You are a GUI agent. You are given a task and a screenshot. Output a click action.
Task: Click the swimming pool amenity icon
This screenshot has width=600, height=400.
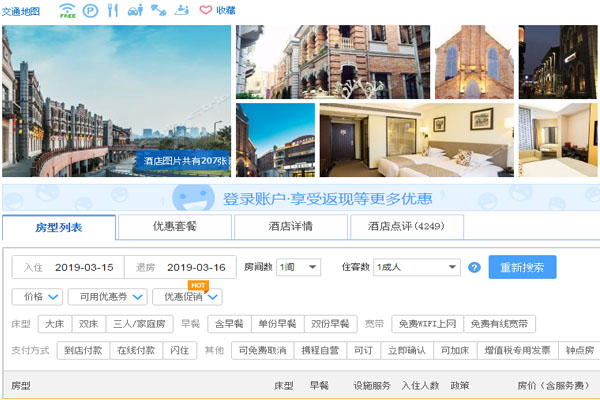pos(182,10)
